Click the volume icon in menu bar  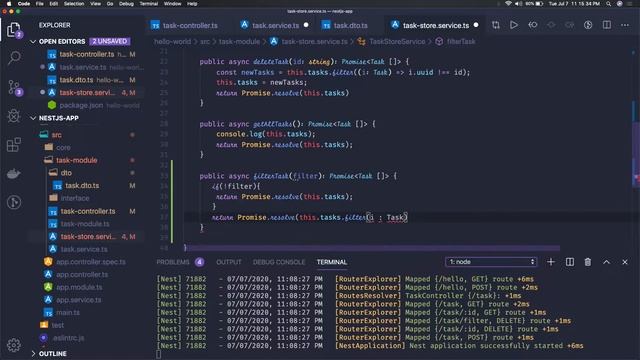(518, 4)
